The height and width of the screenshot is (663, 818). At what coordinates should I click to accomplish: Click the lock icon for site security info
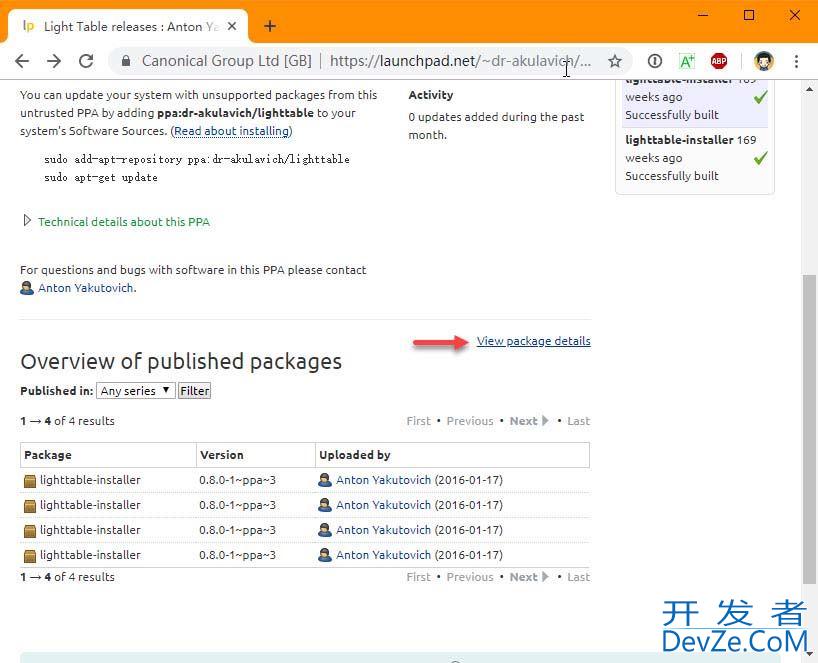pos(126,61)
